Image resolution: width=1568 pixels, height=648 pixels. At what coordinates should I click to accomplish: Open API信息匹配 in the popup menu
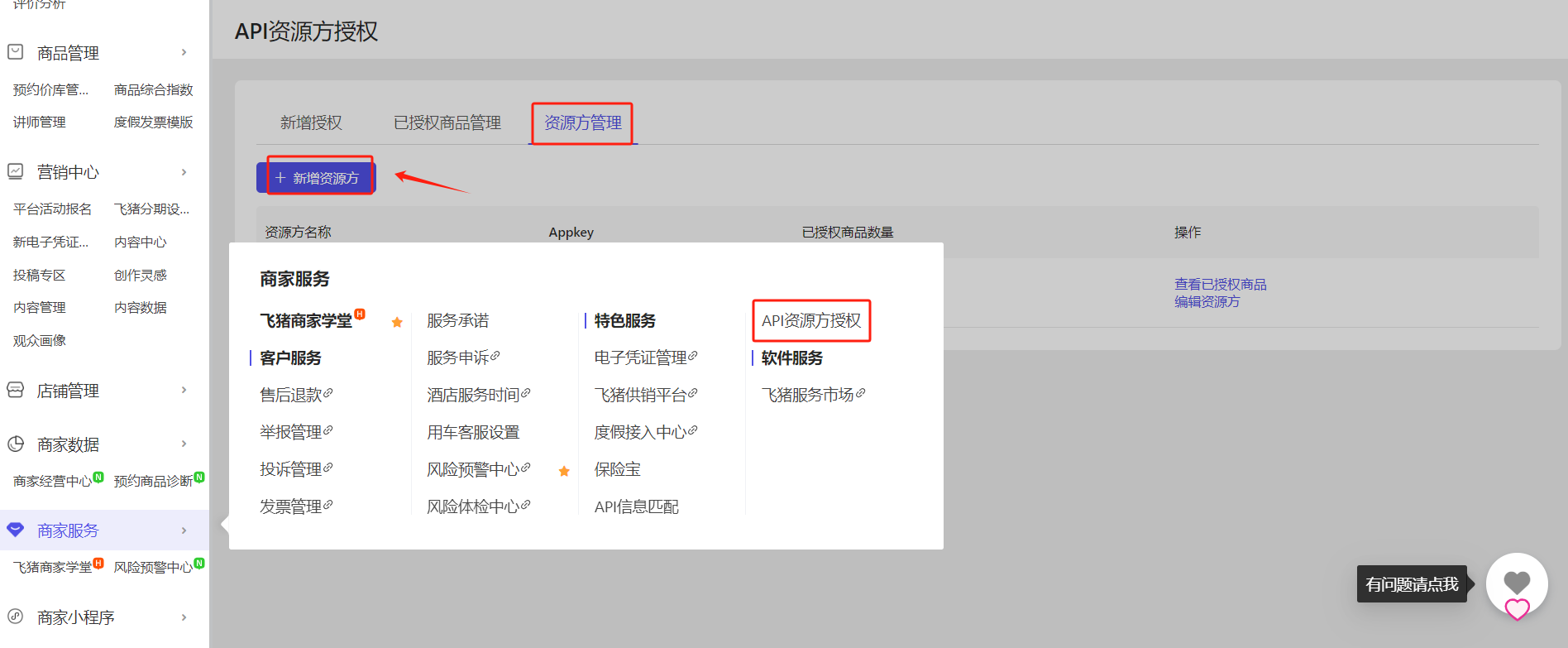pyautogui.click(x=637, y=506)
